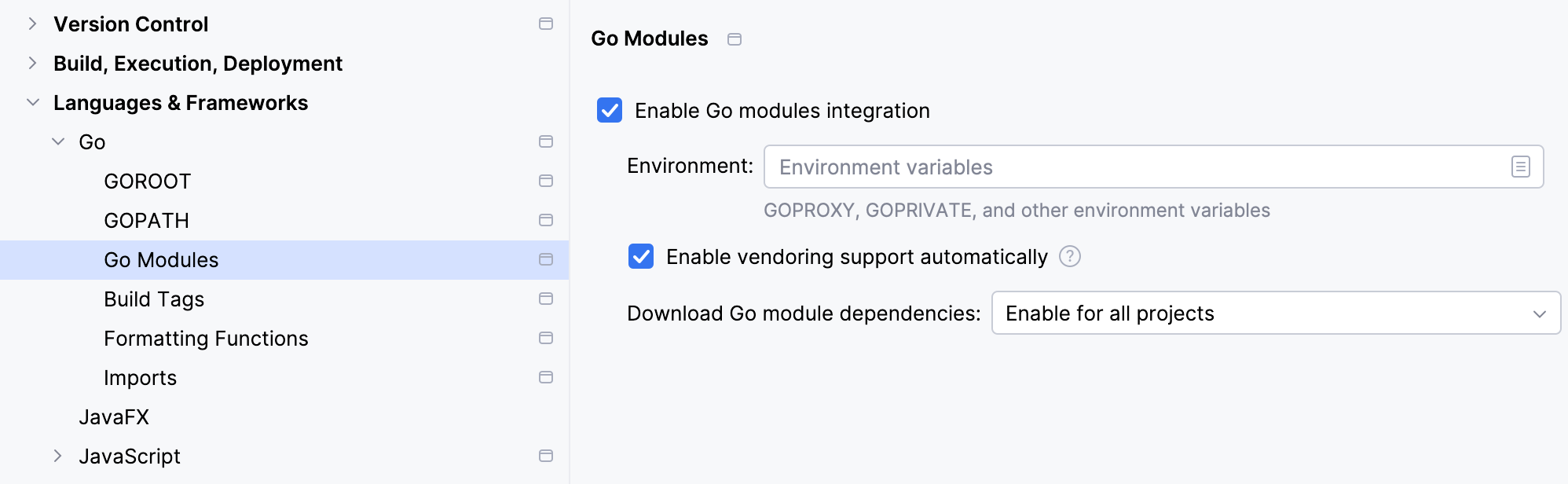This screenshot has height=484, width=1568.
Task: Open Download Go module dependencies dropdown
Action: (x=1275, y=313)
